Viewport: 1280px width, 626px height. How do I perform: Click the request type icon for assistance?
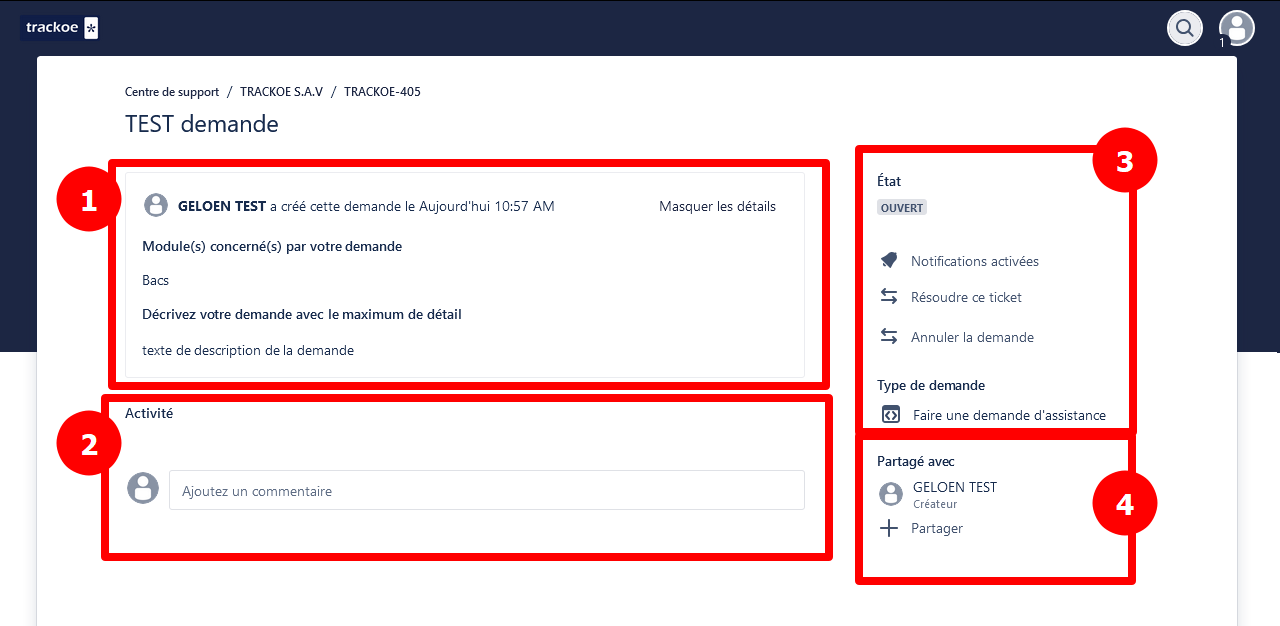tap(891, 415)
